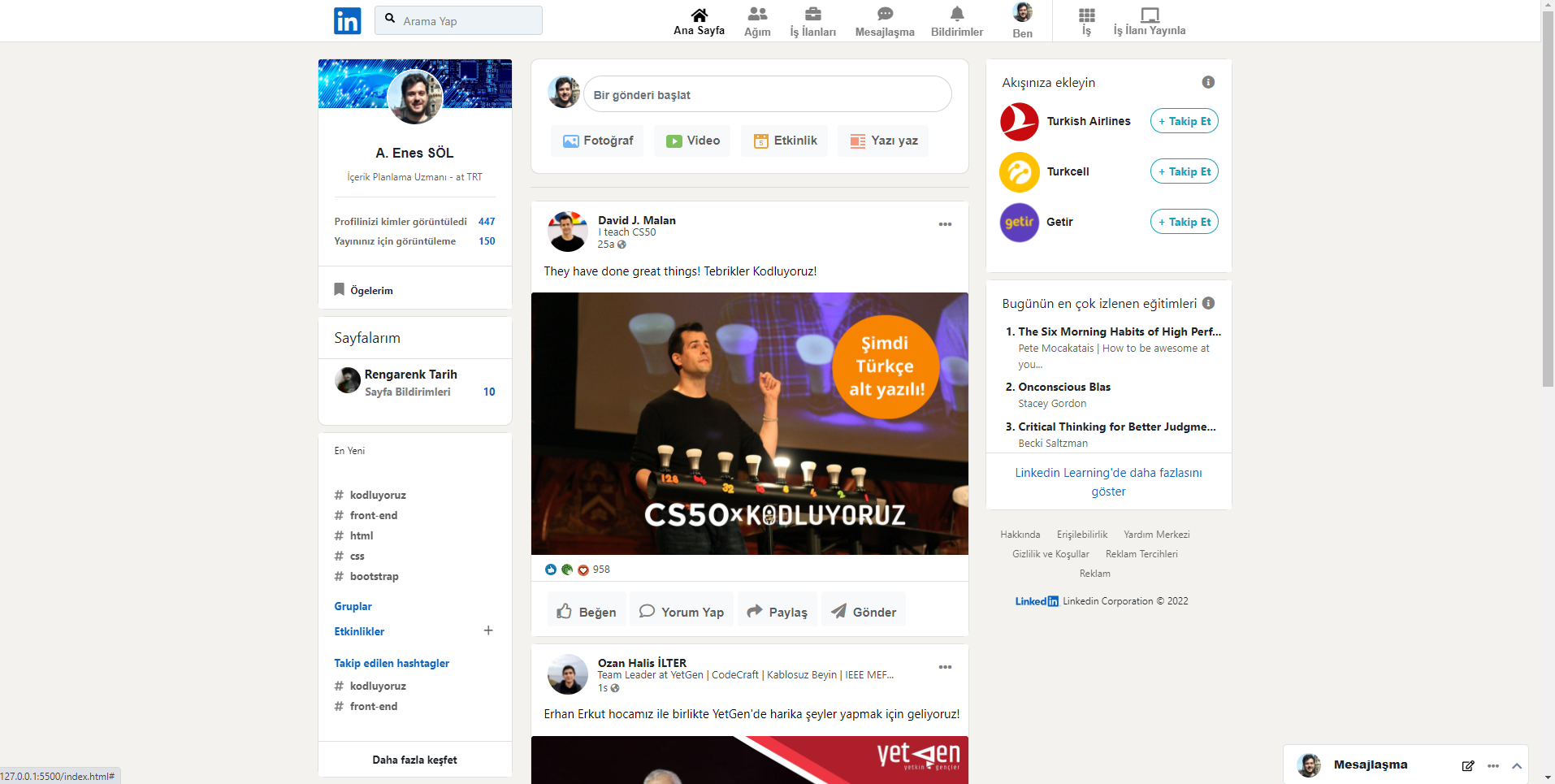The height and width of the screenshot is (784, 1555).
Task: Click the Daha fazla keşfet link
Action: click(414, 759)
